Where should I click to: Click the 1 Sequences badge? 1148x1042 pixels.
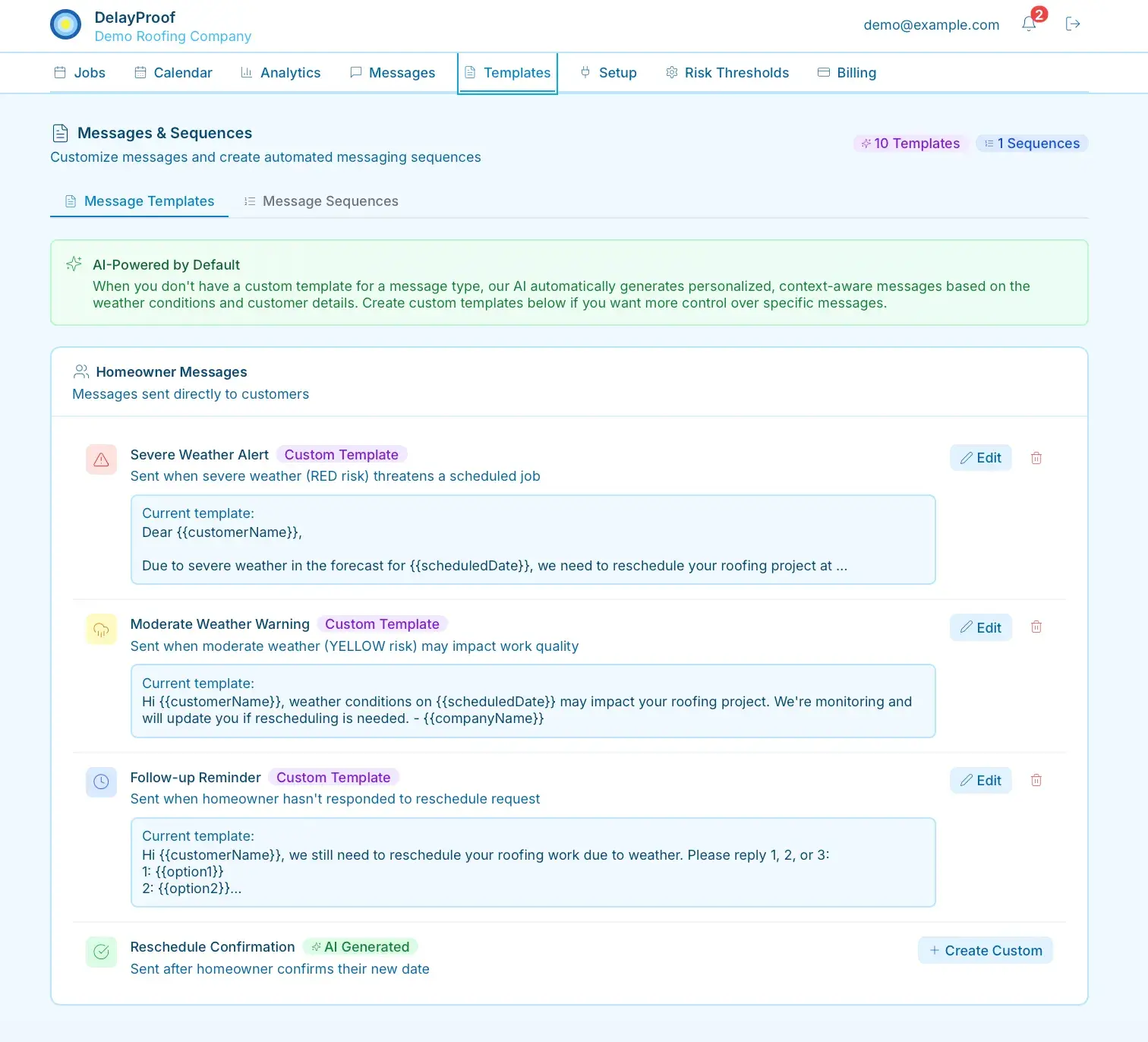click(1032, 144)
